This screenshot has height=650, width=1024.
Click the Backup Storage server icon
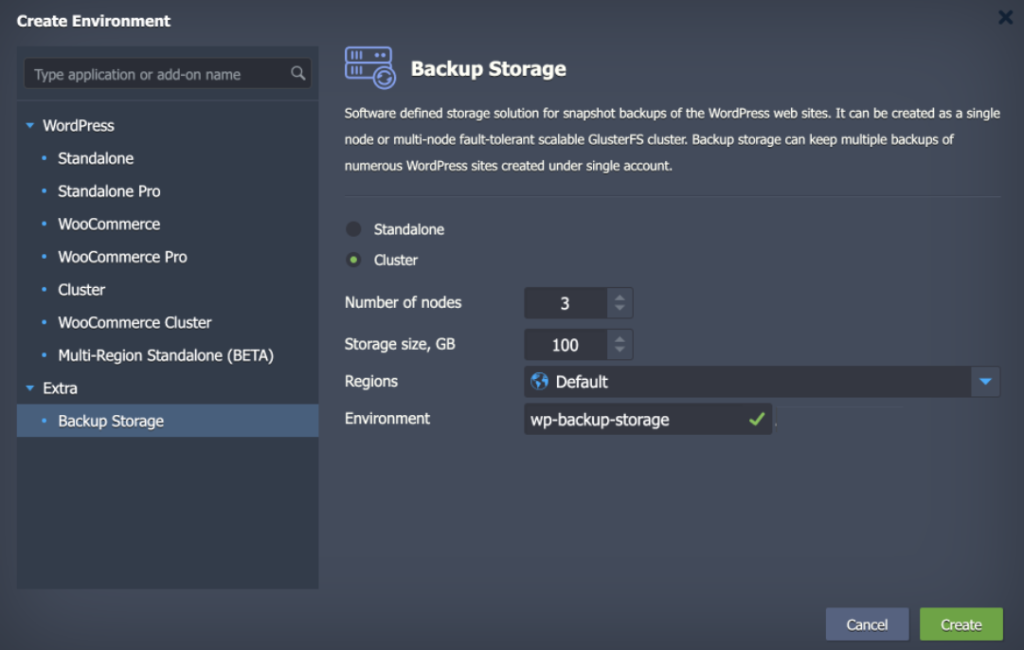coord(370,68)
